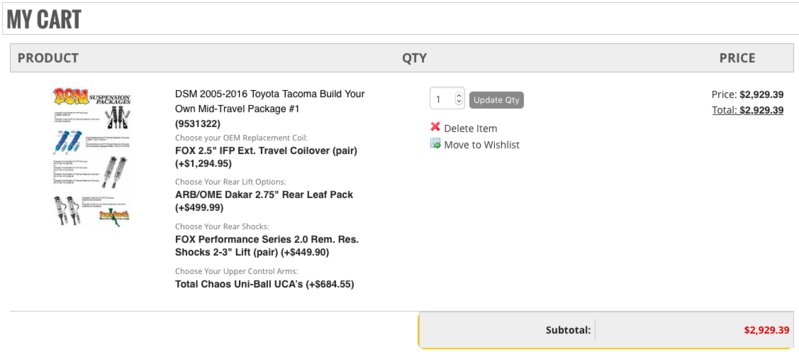799x362 pixels.
Task: Click the Move to Wishlist icon
Action: 435,144
